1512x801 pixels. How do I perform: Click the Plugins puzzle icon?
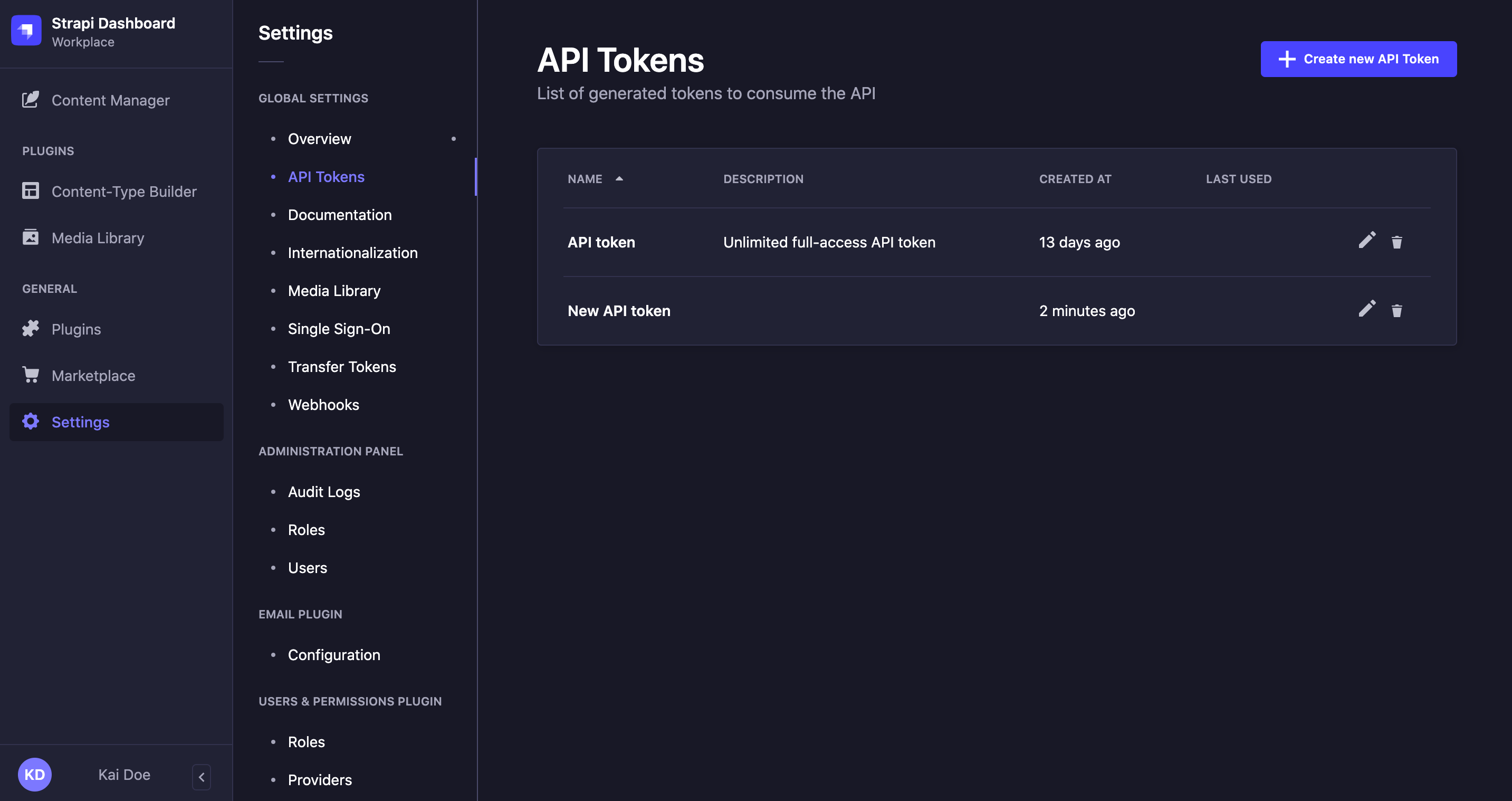coord(31,328)
